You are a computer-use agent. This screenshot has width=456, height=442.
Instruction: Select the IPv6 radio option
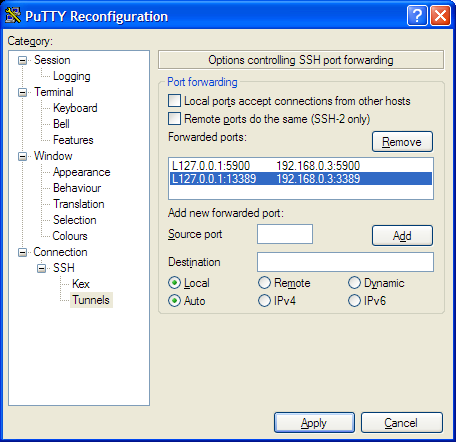354,301
